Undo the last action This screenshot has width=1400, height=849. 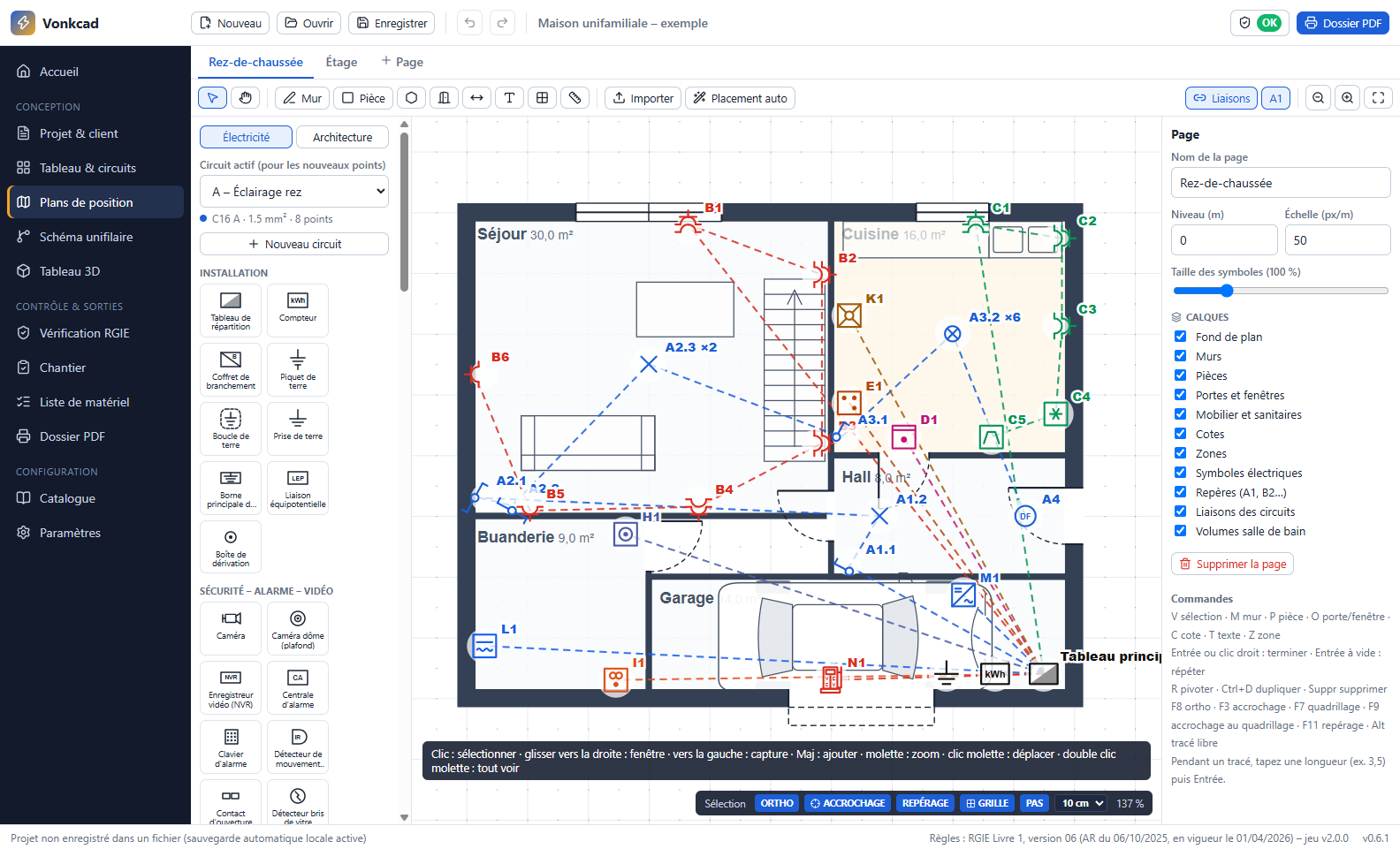point(470,23)
